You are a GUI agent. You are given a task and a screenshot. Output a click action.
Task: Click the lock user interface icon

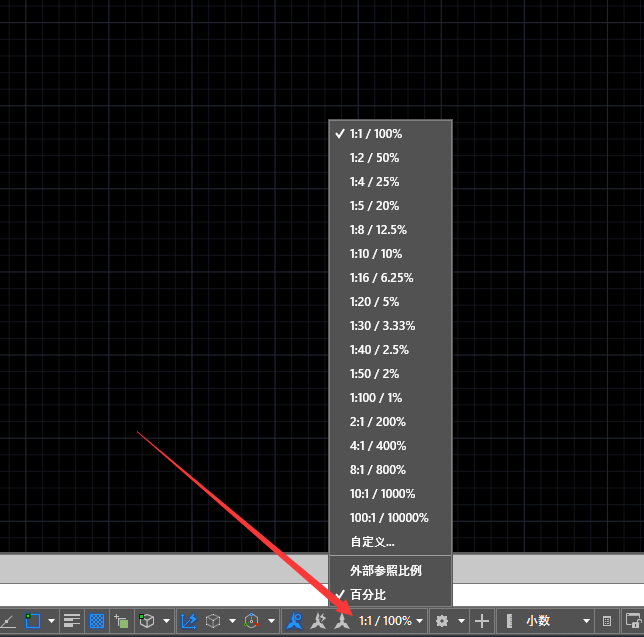click(x=633, y=621)
